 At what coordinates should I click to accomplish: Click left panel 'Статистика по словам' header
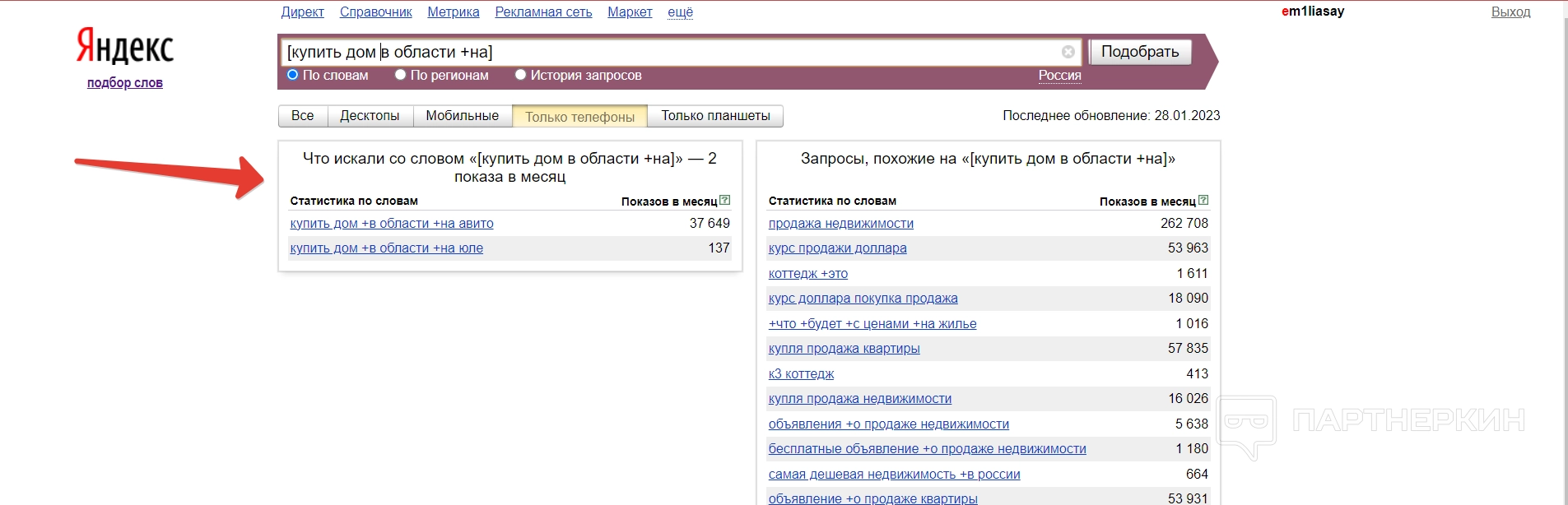tap(354, 201)
